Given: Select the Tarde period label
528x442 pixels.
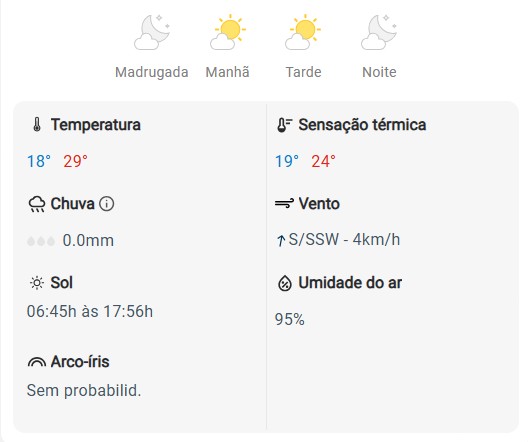Looking at the screenshot, I should [x=303, y=72].
